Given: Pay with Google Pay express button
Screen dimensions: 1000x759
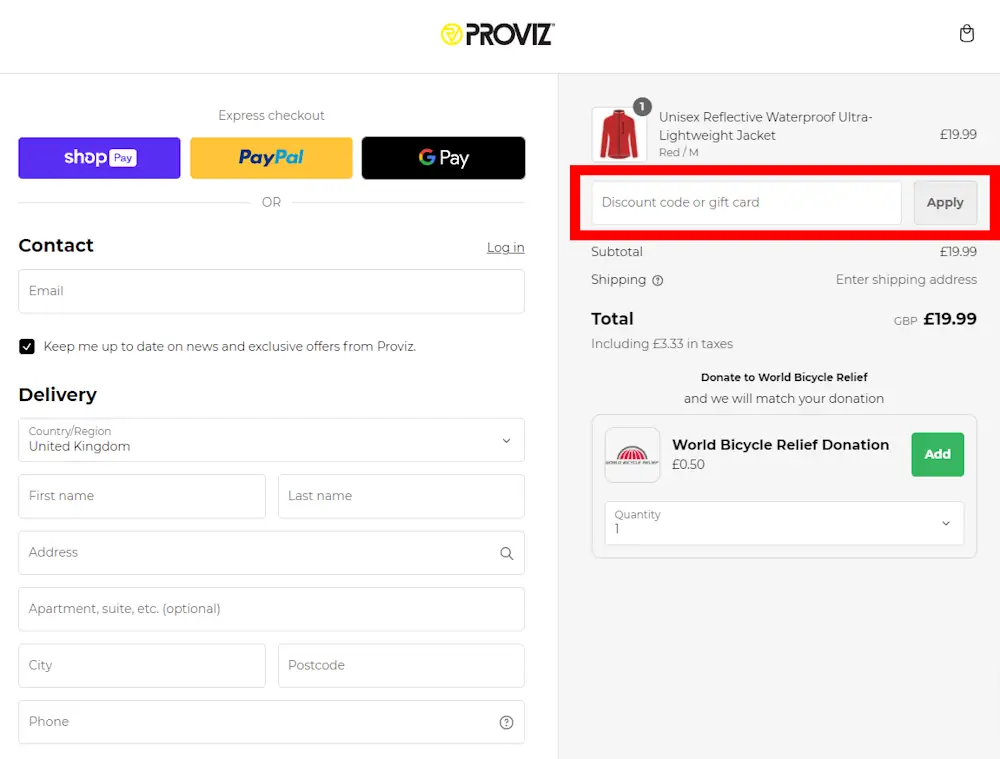Looking at the screenshot, I should [x=443, y=158].
